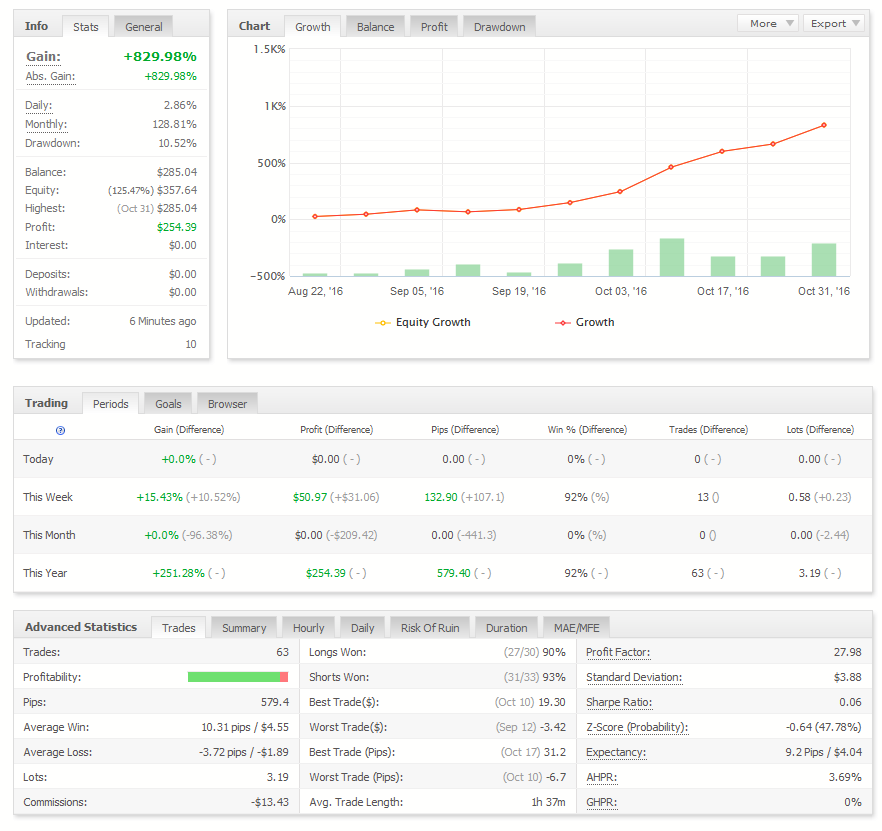Image resolution: width=882 pixels, height=831 pixels.
Task: Click the blue help question icon in Trading
Action: click(x=60, y=430)
